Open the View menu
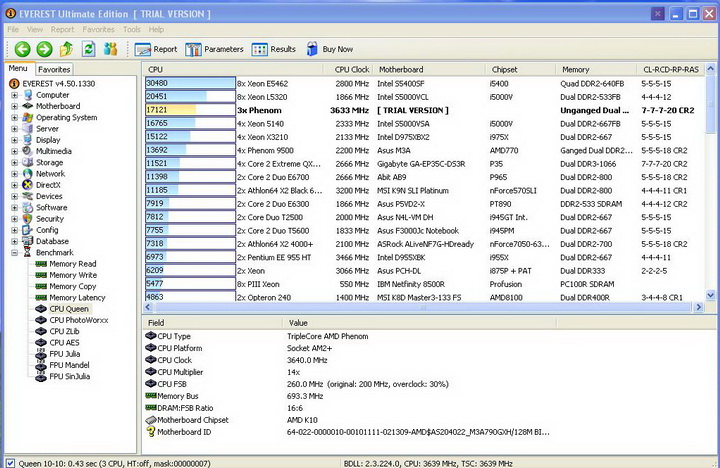The height and width of the screenshot is (468, 720). 35,29
